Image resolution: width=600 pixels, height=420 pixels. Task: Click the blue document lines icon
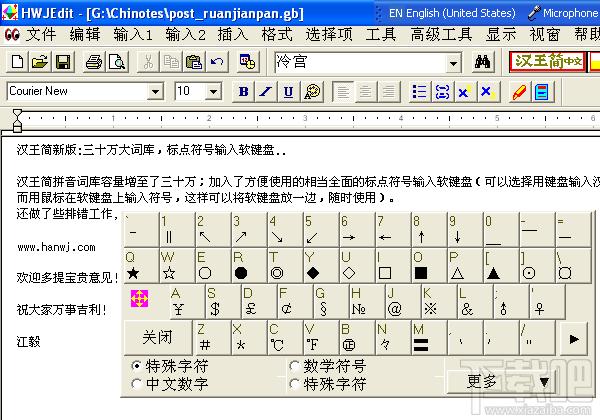[x=542, y=92]
